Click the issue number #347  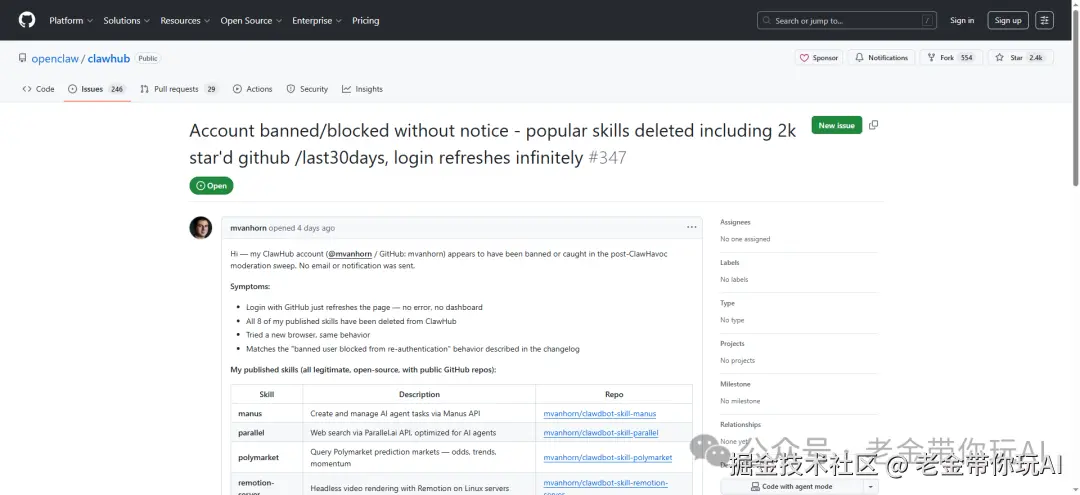pos(608,158)
